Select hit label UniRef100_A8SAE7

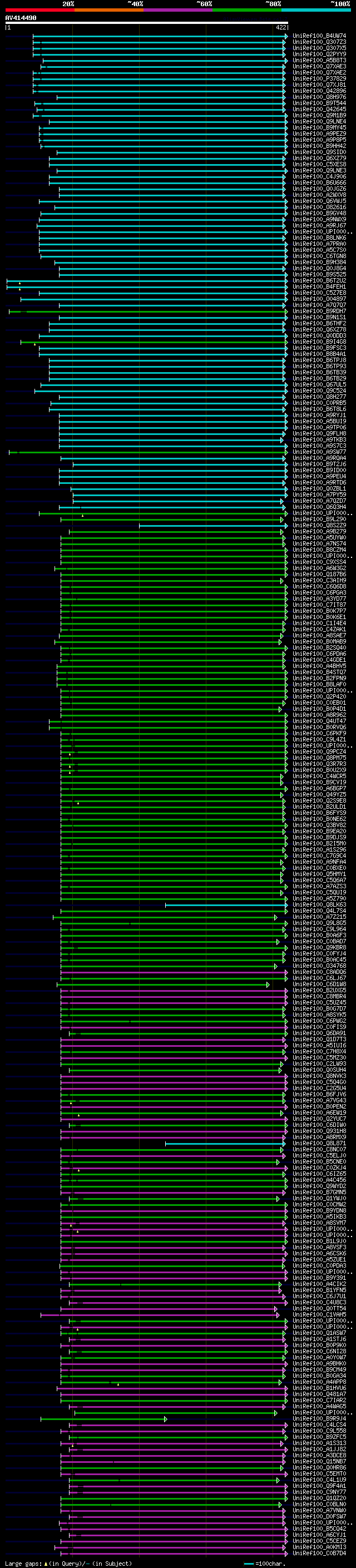[319, 635]
